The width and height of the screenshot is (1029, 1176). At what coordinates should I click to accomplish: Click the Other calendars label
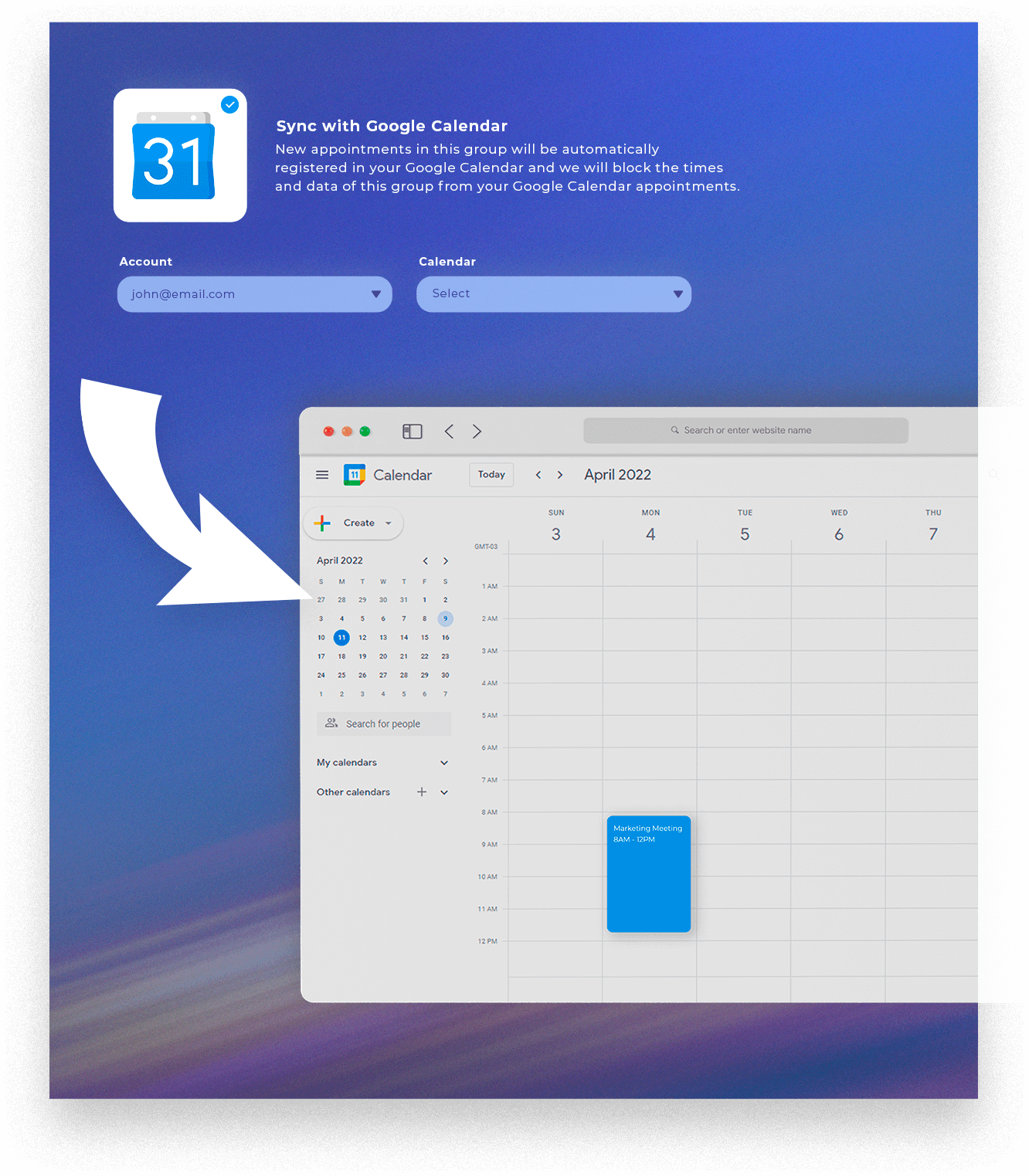pyautogui.click(x=353, y=792)
